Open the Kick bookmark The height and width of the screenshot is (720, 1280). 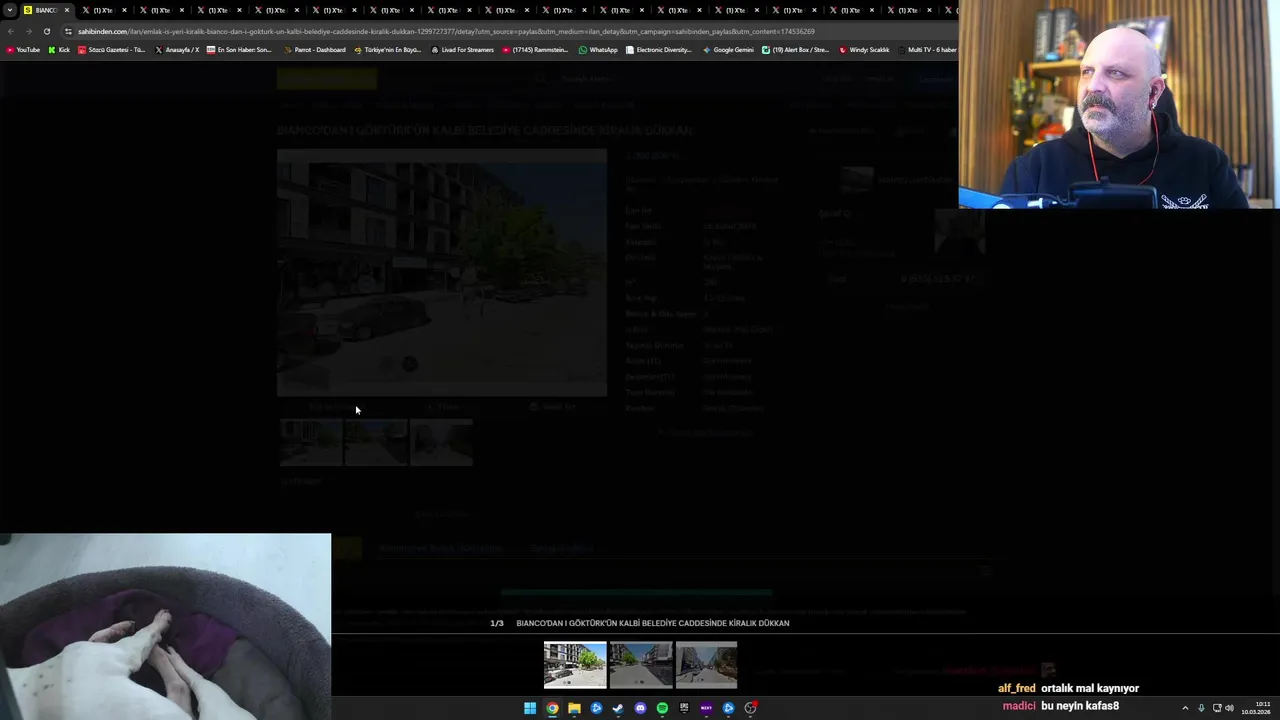click(59, 50)
